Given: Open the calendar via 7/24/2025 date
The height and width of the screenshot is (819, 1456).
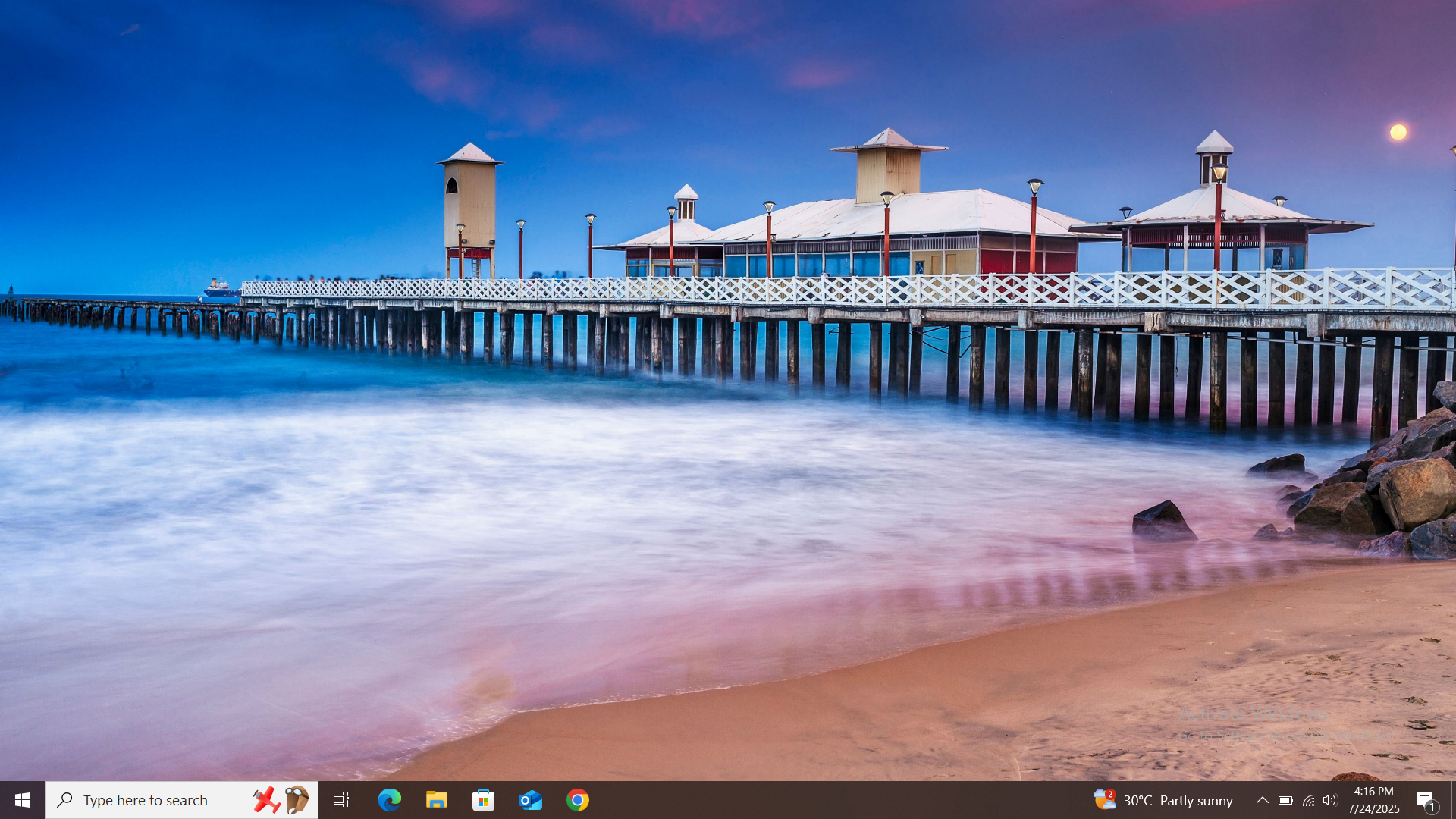Looking at the screenshot, I should (1373, 809).
